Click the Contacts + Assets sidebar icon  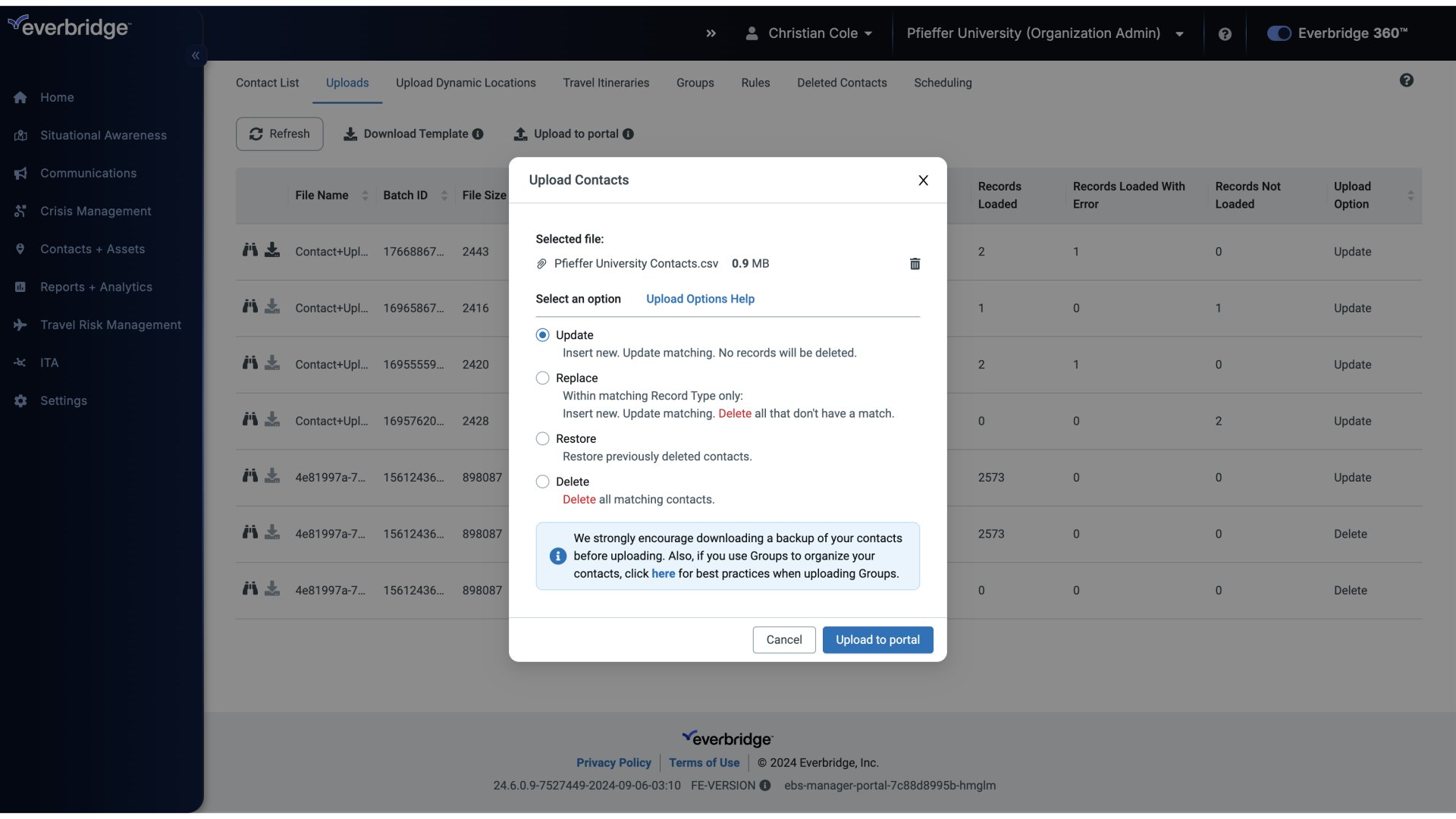pos(20,248)
